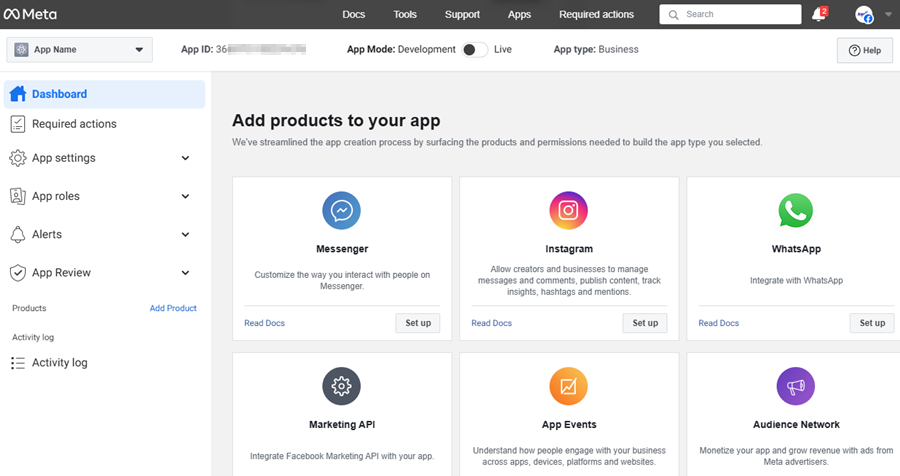Screen dimensions: 900x476
Task: Set up the Instagram product
Action: click(x=645, y=323)
